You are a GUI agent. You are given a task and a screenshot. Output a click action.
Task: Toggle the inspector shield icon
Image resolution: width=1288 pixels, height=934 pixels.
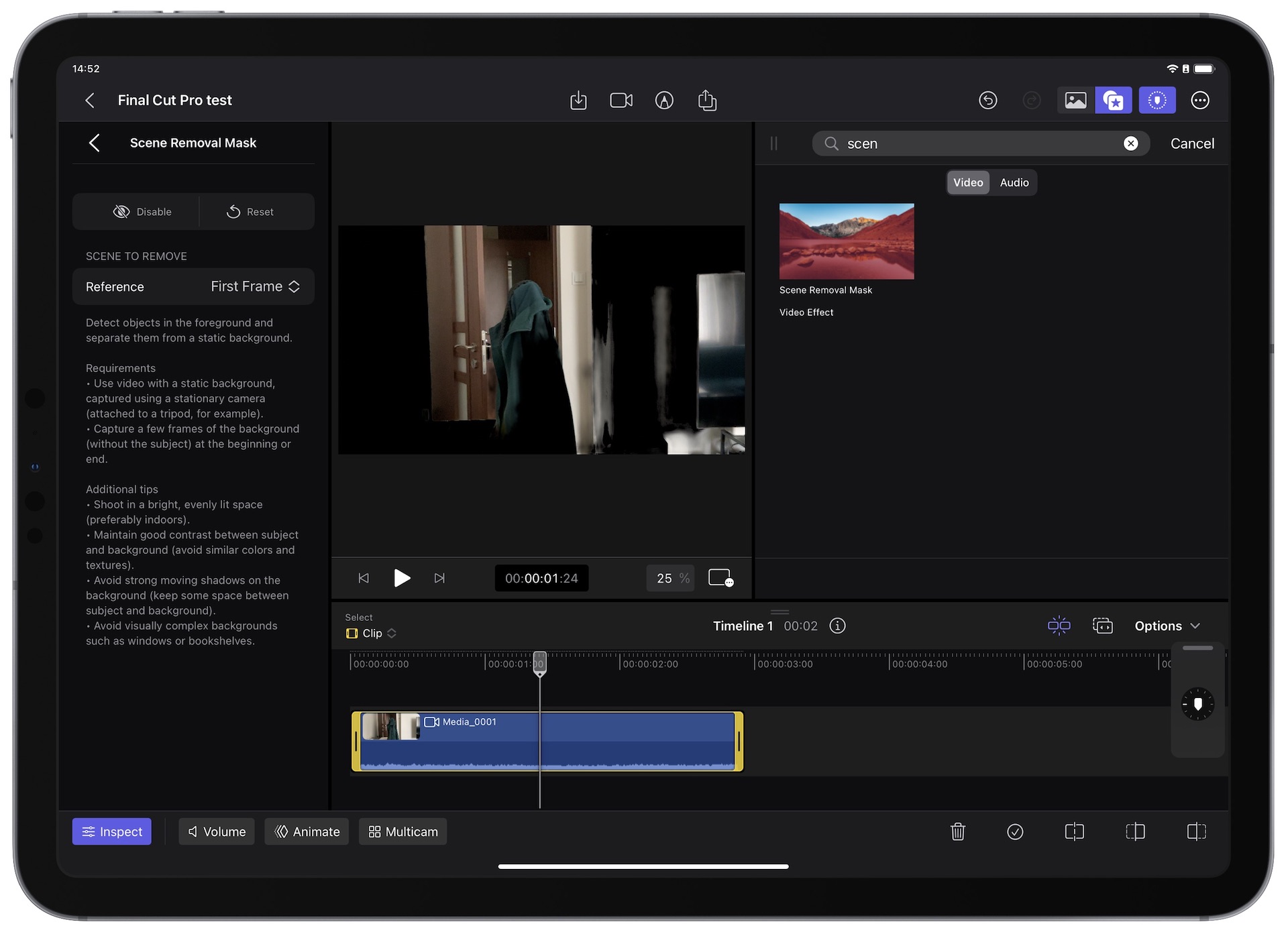1157,101
